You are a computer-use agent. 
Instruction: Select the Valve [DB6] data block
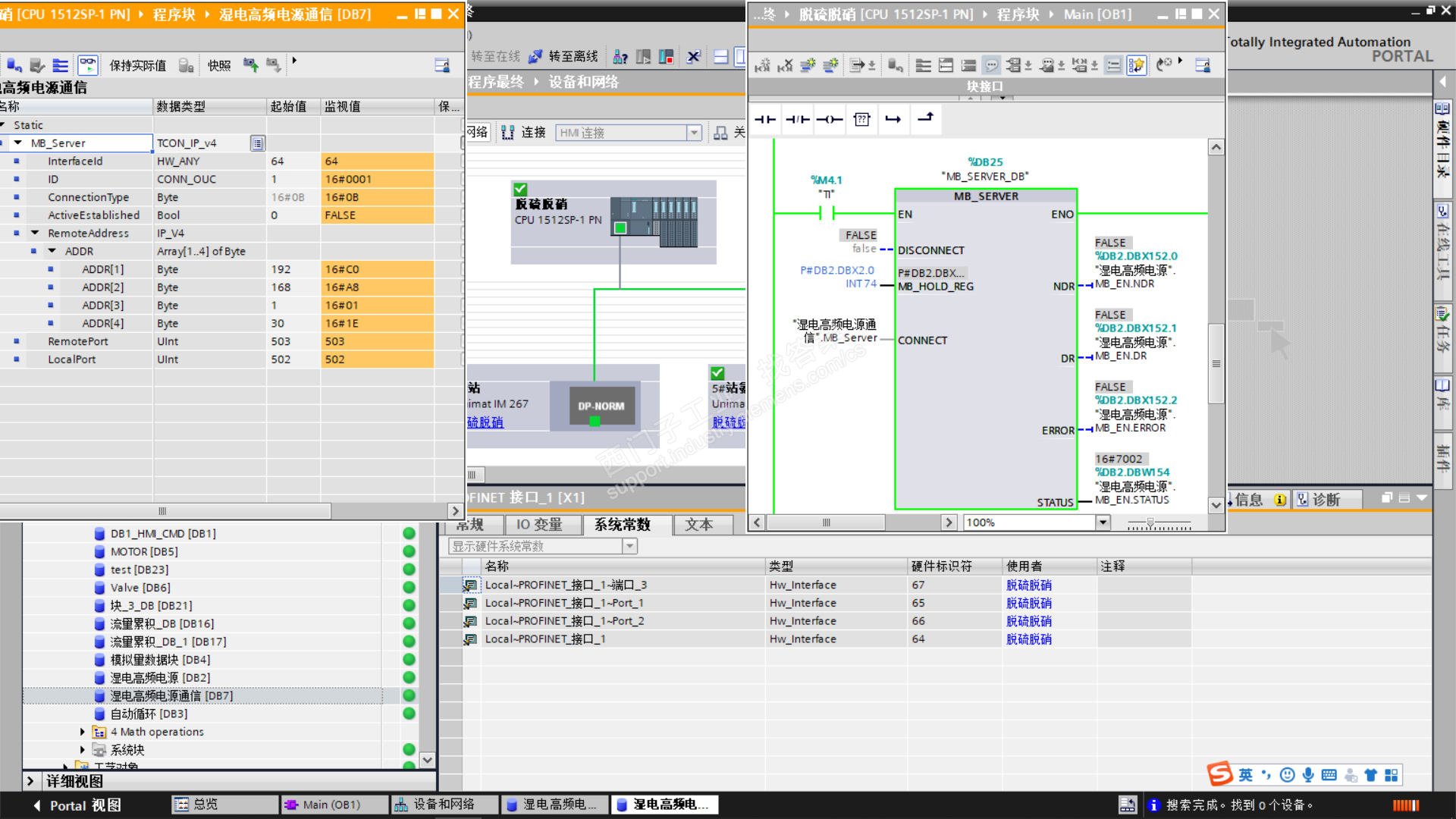pos(140,588)
